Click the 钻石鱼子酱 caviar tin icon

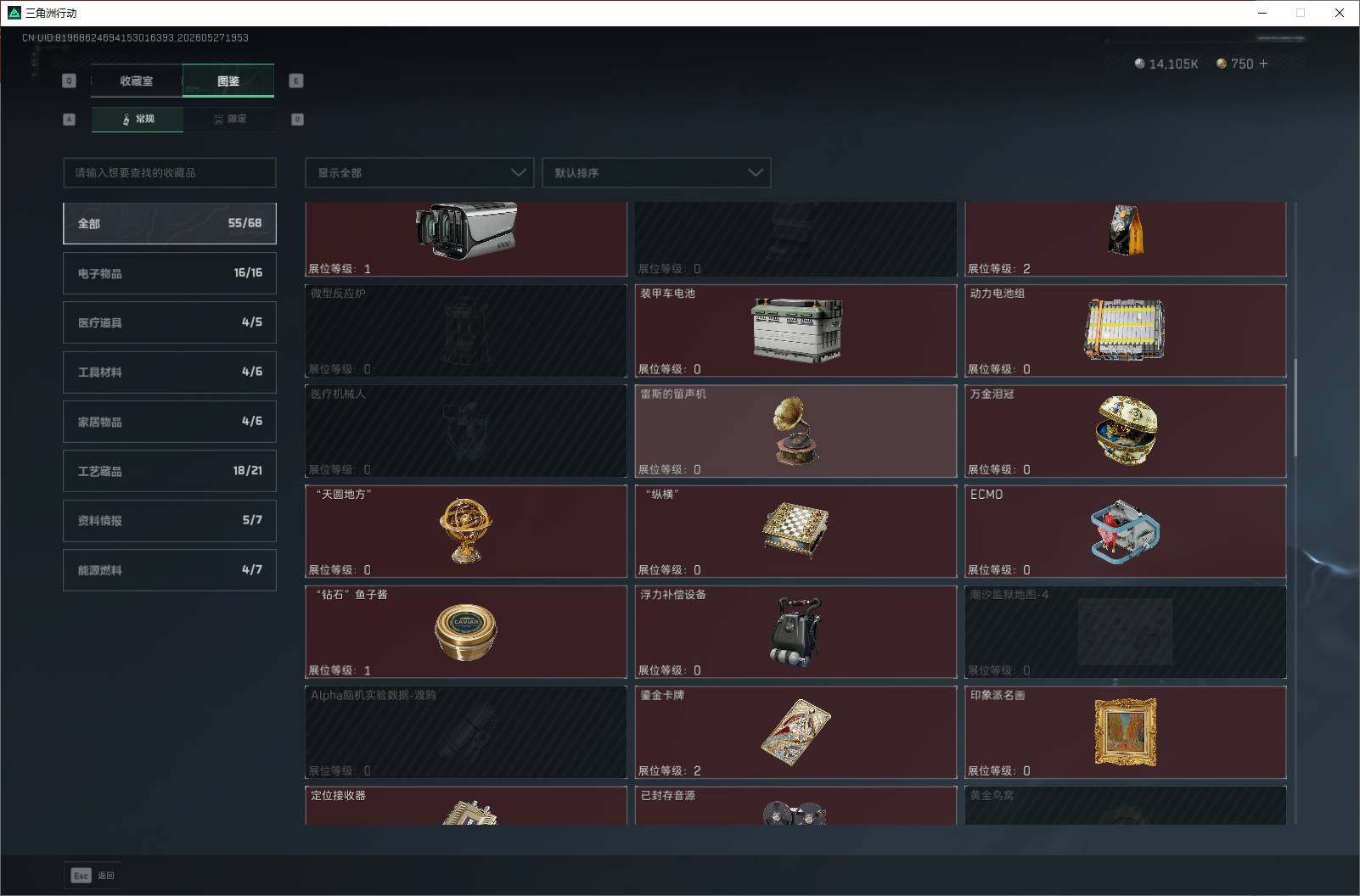point(466,631)
